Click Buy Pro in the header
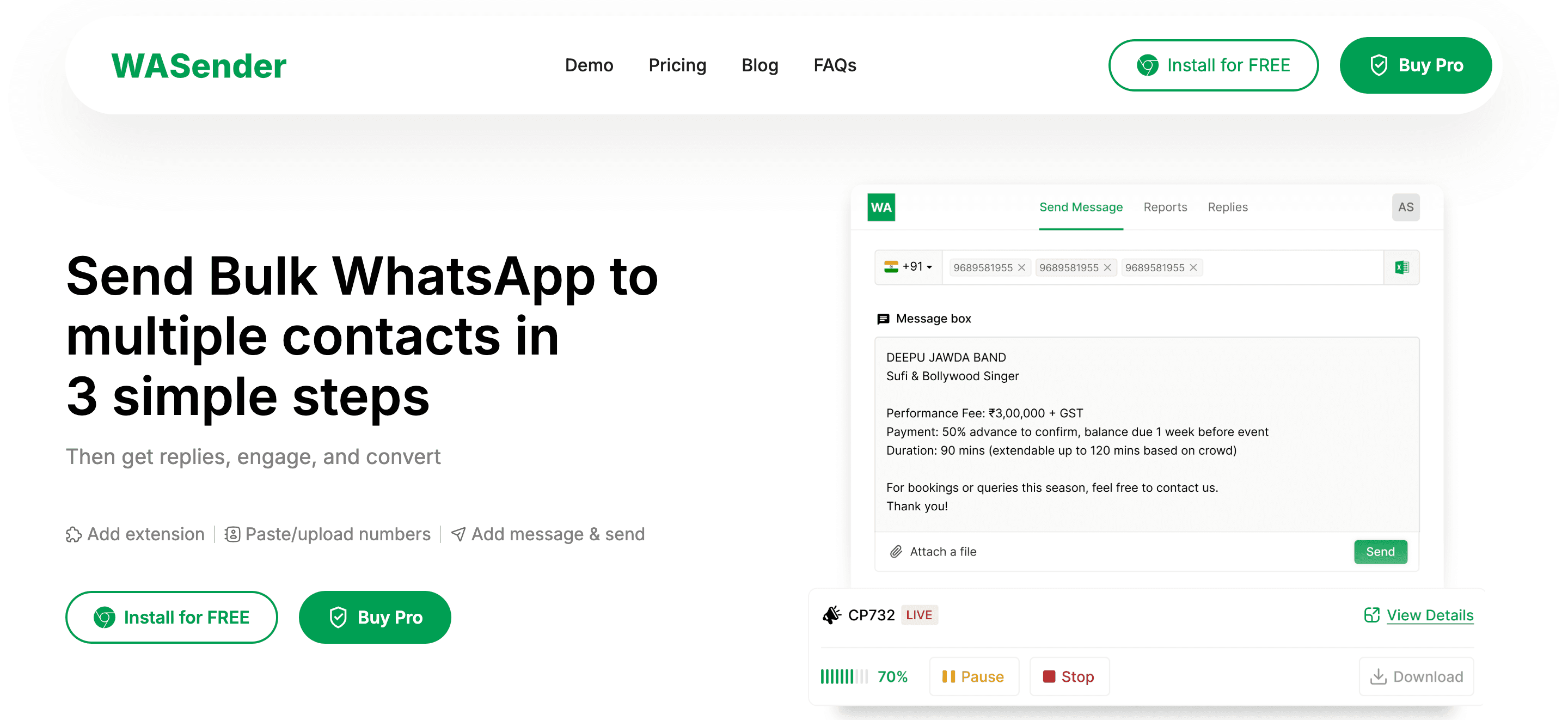1568x720 pixels. tap(1415, 65)
